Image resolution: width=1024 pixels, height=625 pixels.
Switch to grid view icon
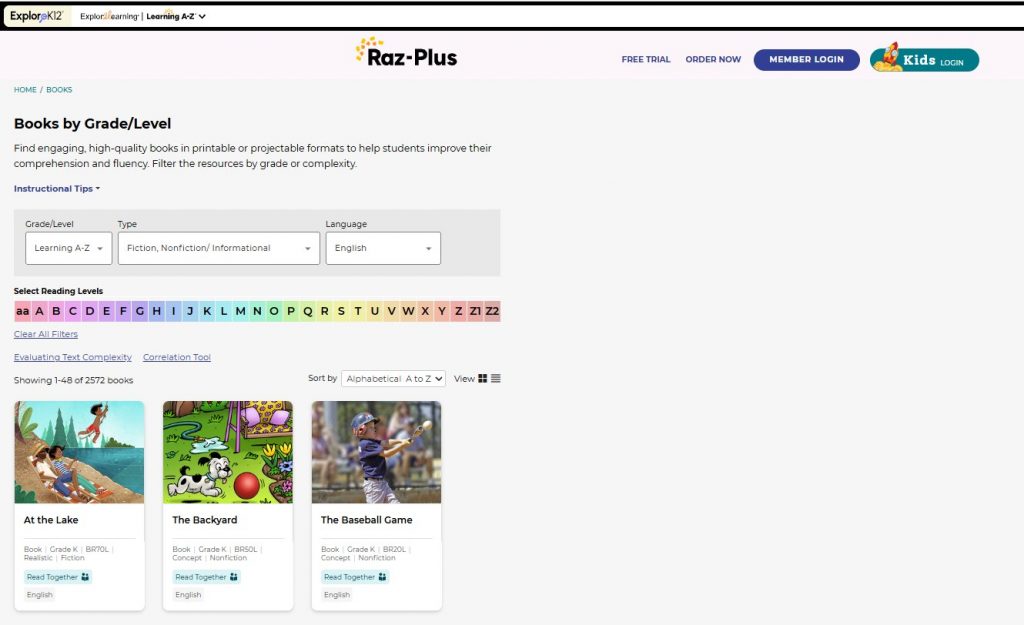[x=483, y=379]
